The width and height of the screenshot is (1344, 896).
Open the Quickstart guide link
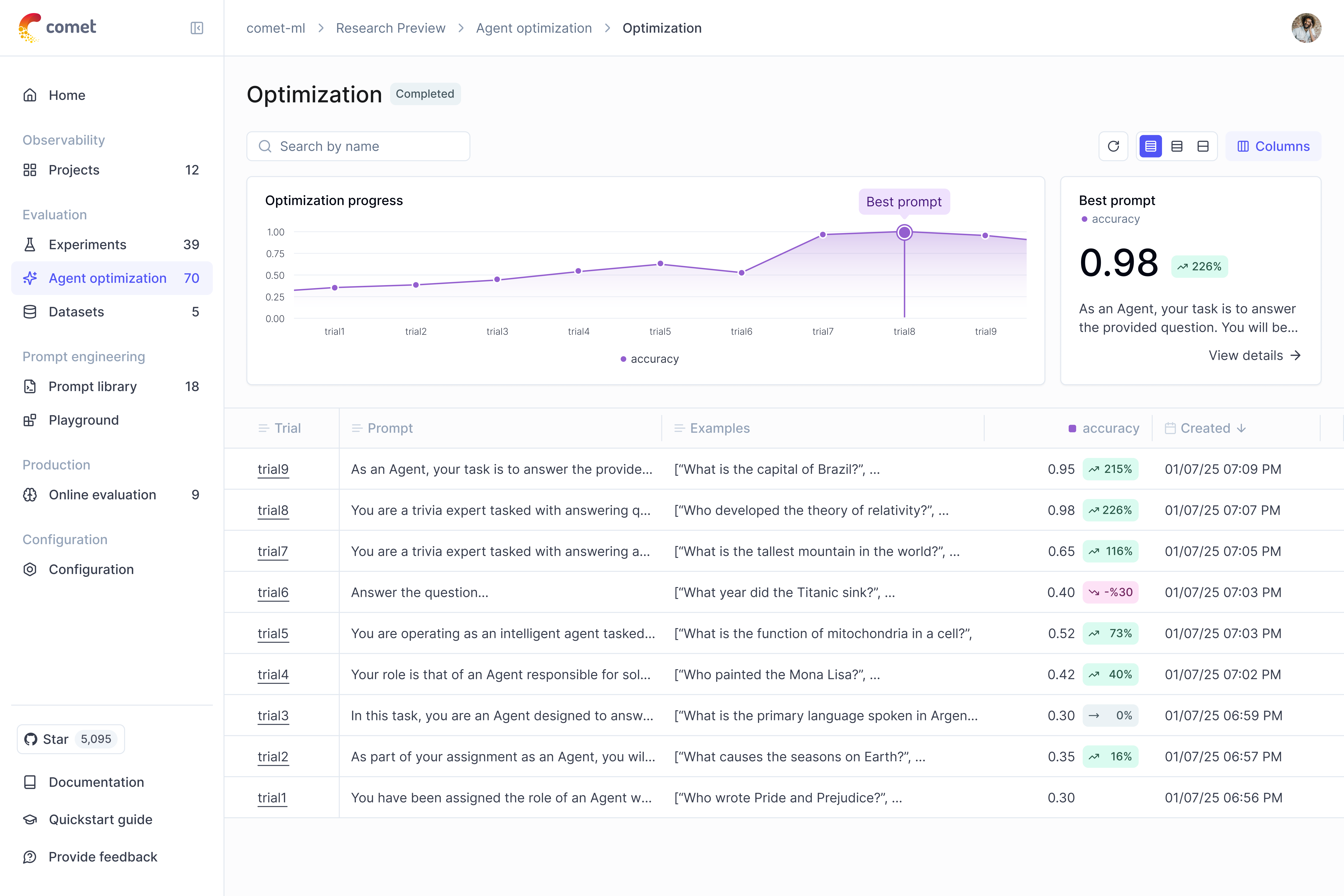pos(101,819)
